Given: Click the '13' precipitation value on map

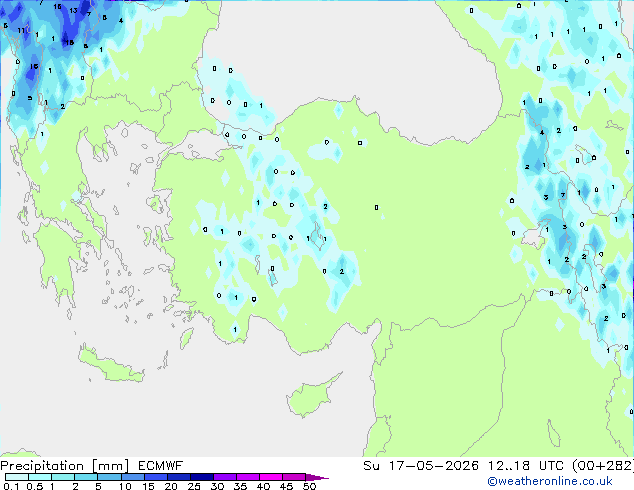Looking at the screenshot, I should 73,11.
